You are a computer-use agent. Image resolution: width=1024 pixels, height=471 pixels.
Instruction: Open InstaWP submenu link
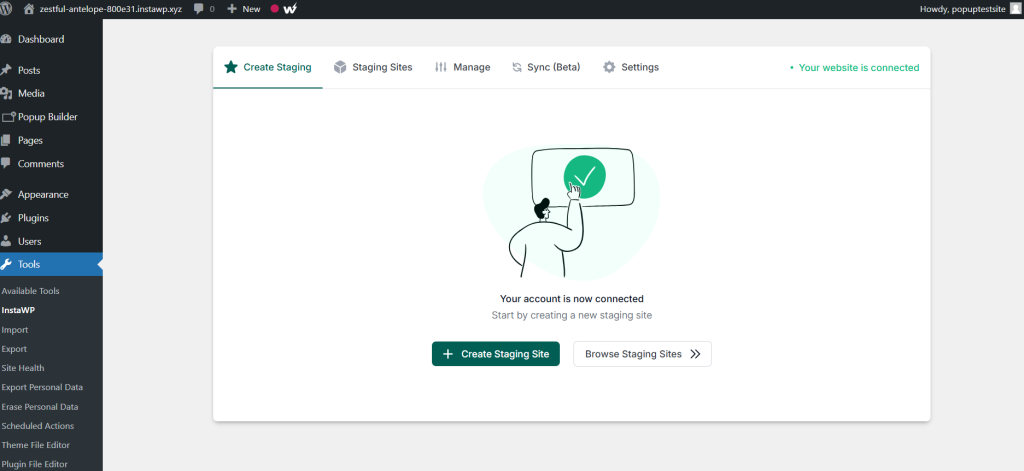(18, 310)
